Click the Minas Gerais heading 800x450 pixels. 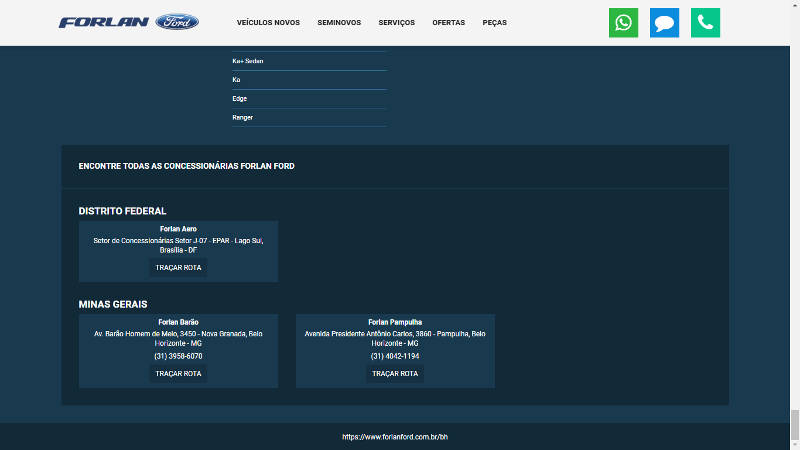(x=113, y=304)
